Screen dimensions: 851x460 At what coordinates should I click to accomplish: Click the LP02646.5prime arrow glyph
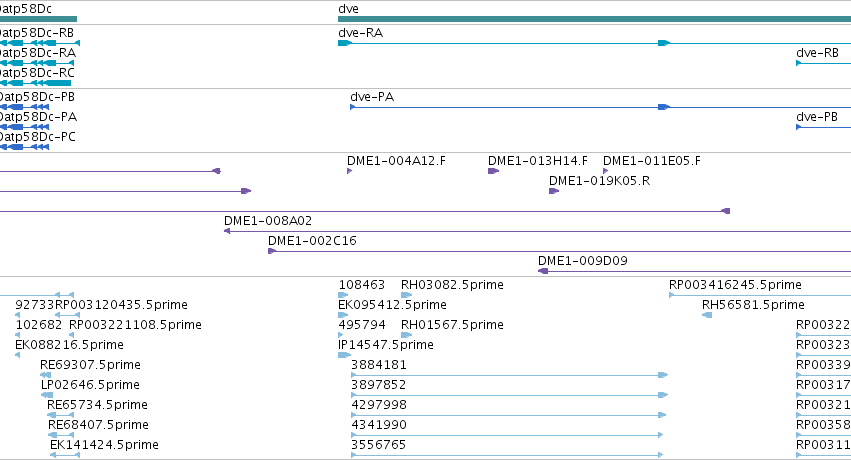47,395
